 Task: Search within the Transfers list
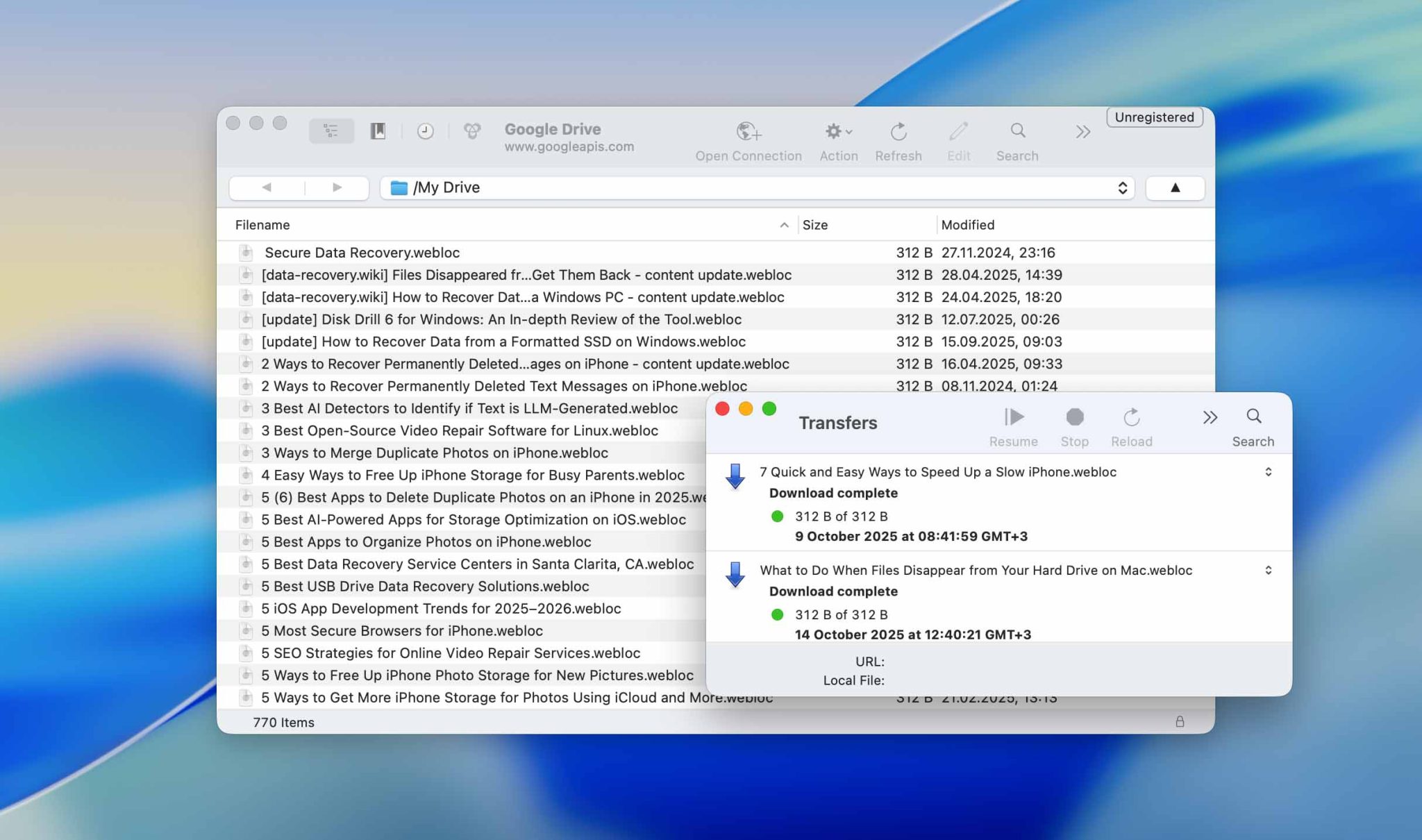coord(1253,418)
